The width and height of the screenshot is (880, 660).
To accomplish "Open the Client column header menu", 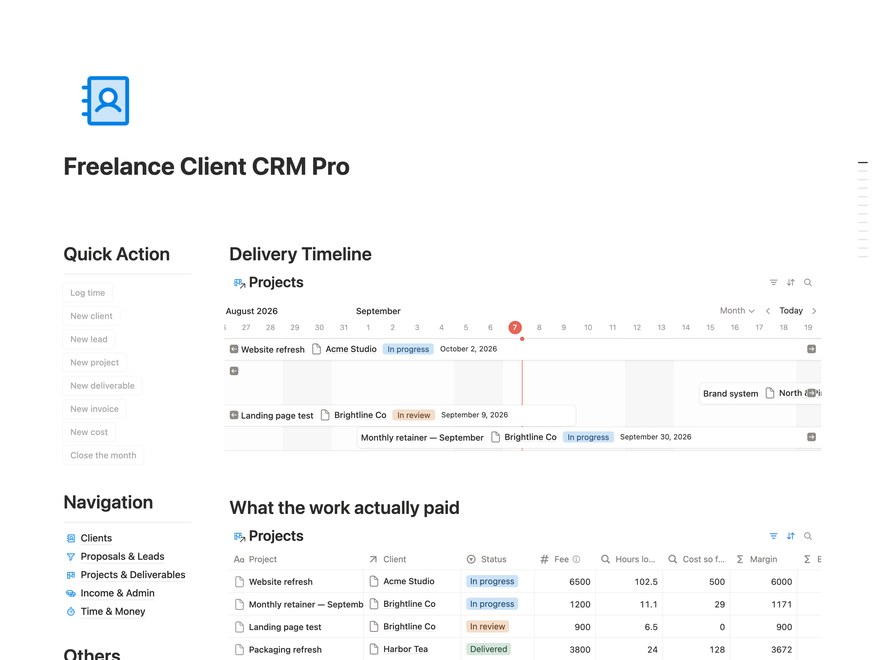I will pos(412,560).
